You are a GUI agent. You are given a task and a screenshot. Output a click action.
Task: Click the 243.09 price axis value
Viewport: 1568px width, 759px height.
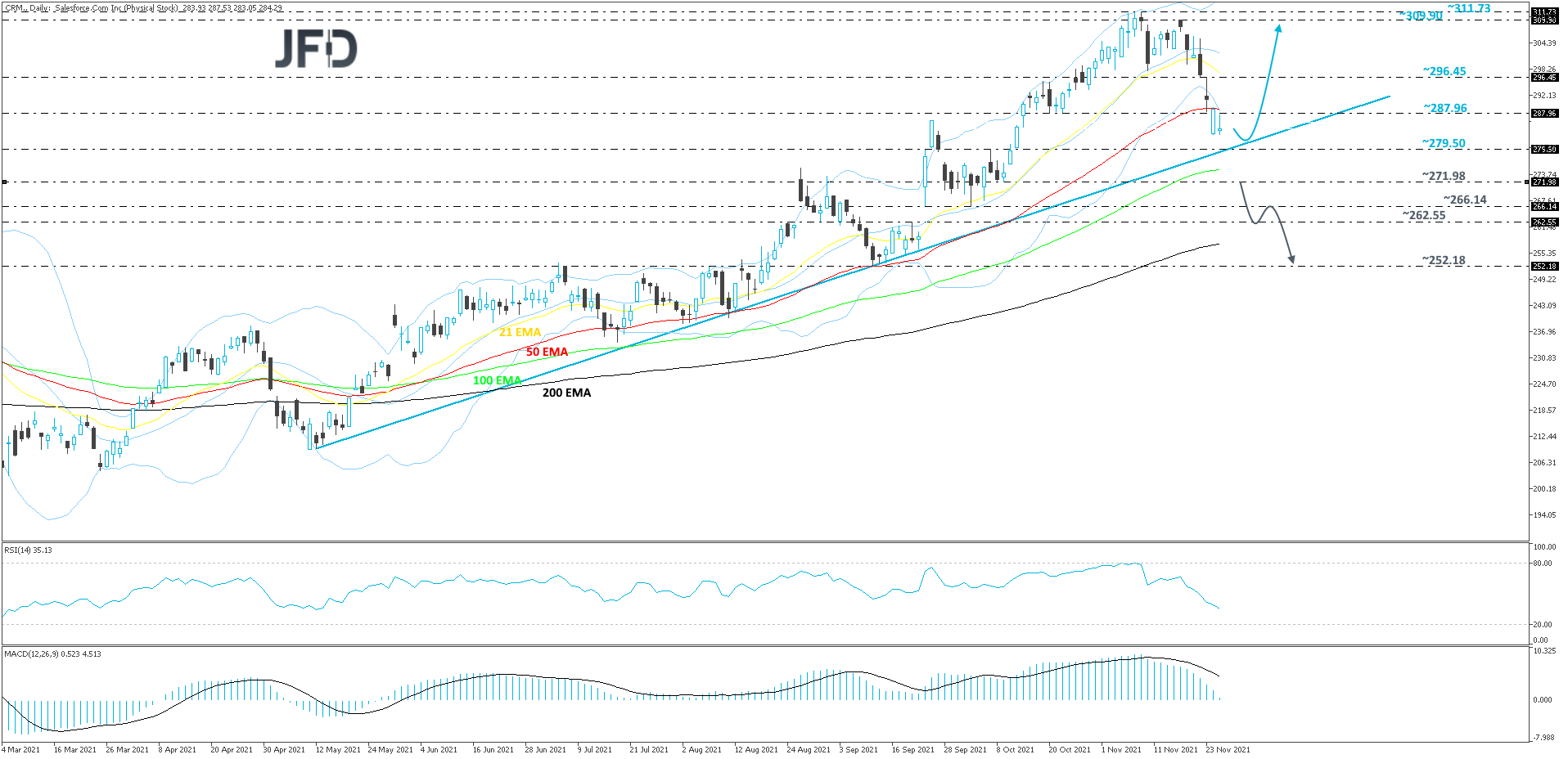tap(1544, 306)
